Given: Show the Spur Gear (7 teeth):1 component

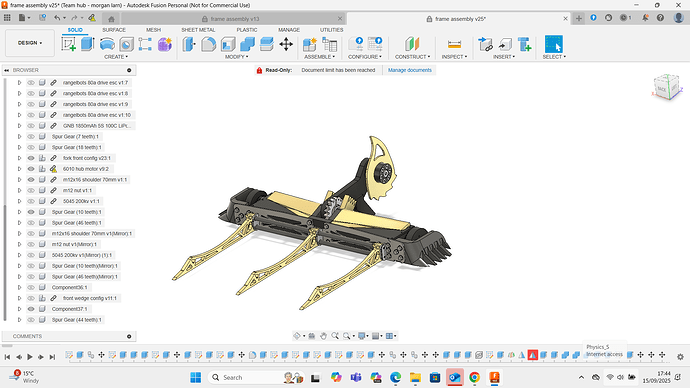Looking at the screenshot, I should coord(31,136).
